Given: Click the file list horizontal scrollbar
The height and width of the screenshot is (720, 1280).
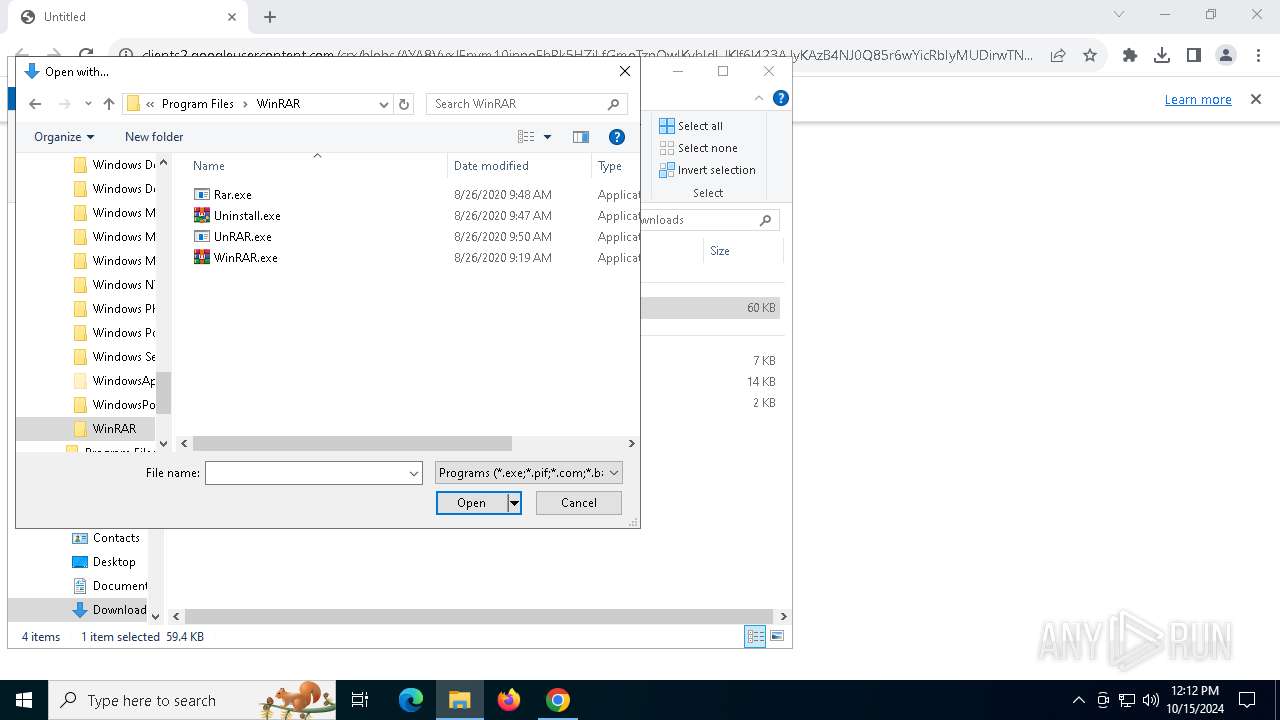Looking at the screenshot, I should [352, 443].
